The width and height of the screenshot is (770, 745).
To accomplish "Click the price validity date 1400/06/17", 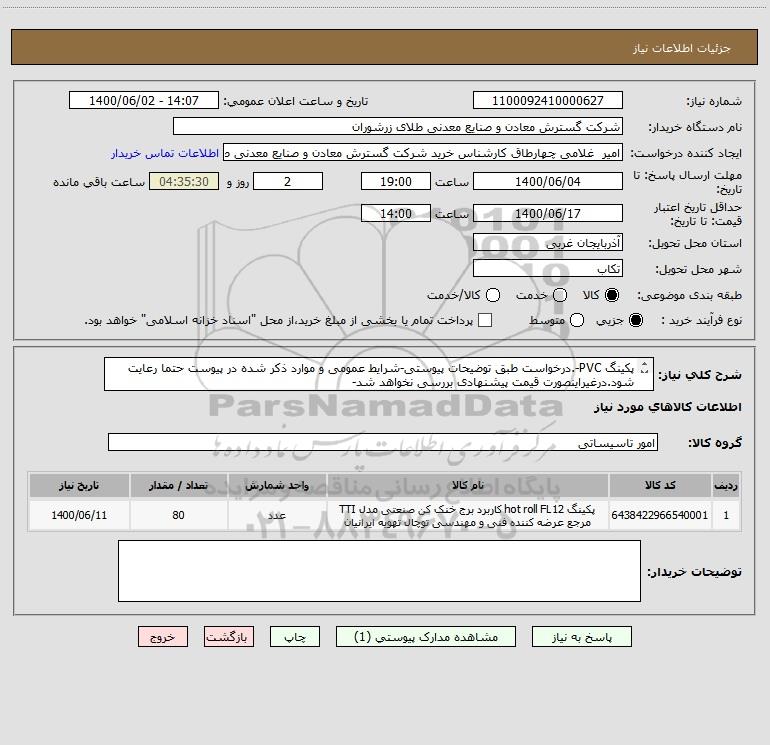I will pyautogui.click(x=548, y=213).
